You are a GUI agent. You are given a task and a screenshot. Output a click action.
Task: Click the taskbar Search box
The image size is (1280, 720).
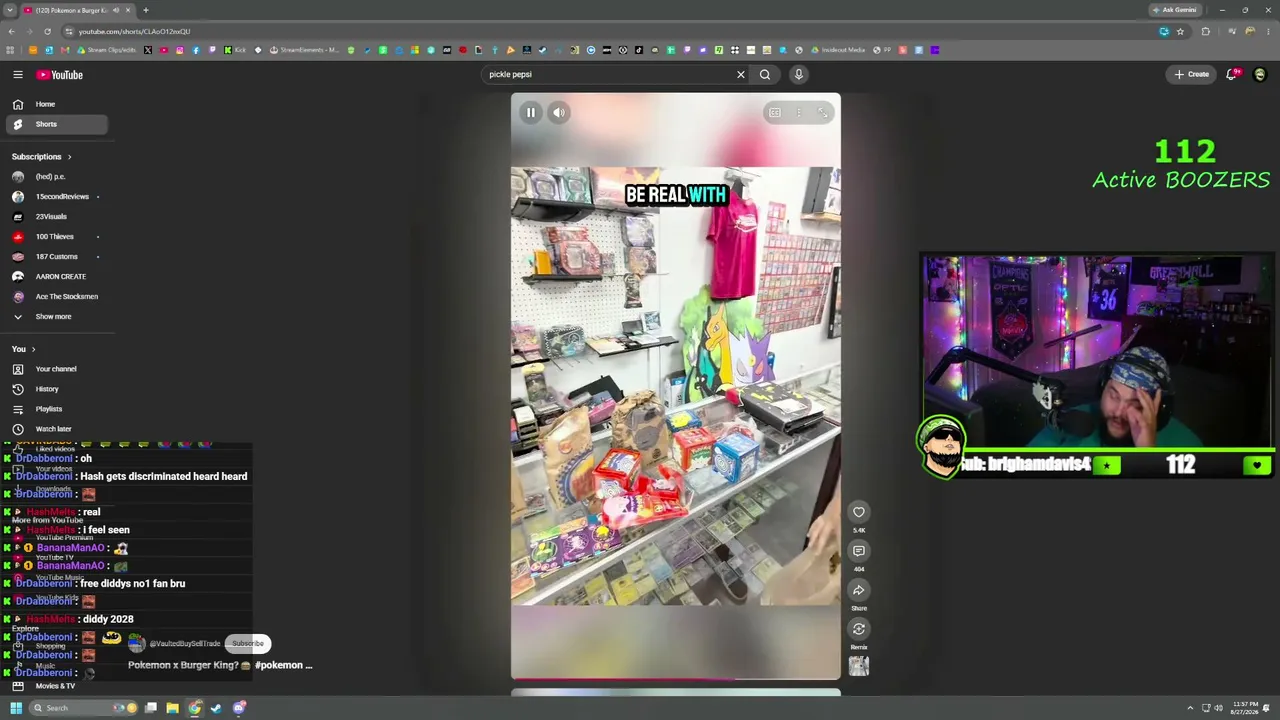click(85, 709)
